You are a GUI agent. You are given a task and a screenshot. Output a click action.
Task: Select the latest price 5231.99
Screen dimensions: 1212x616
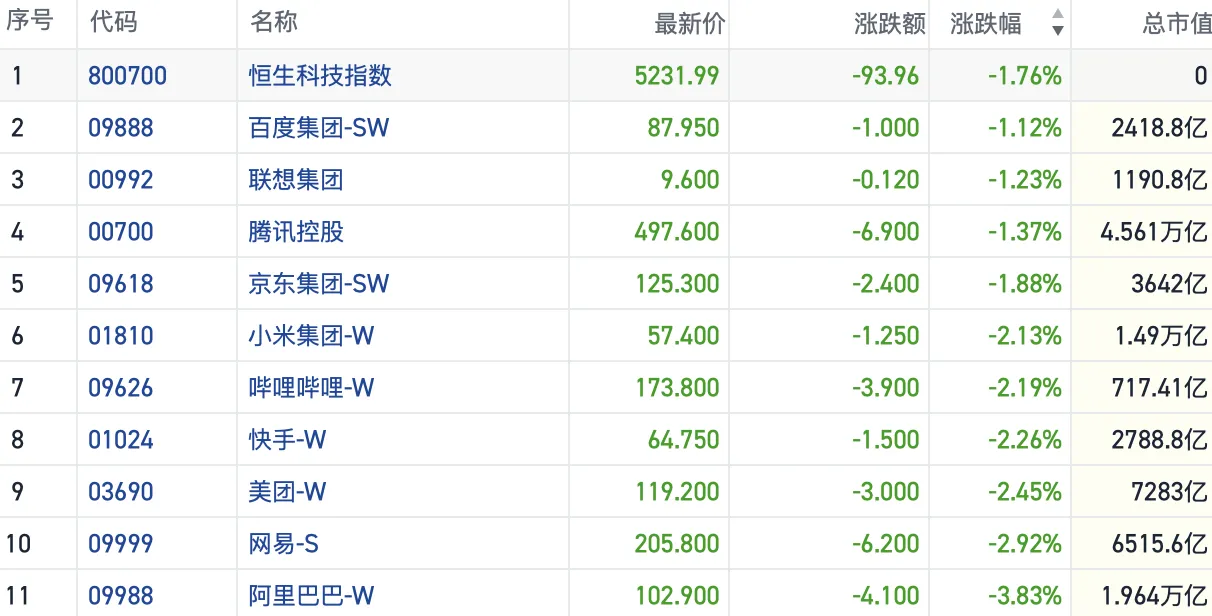point(677,76)
